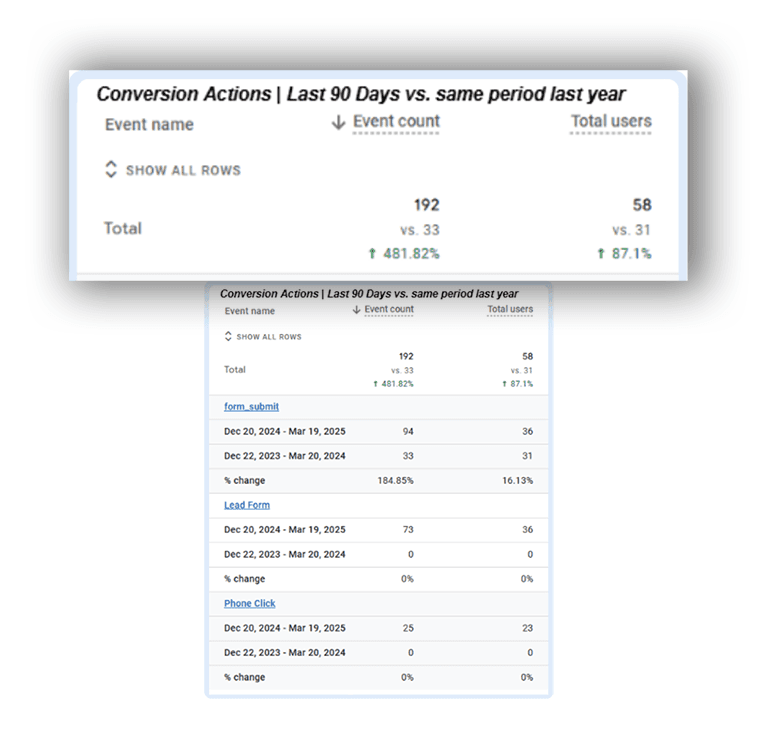This screenshot has width=760, height=736.
Task: Click green 87.1% up arrow in large card
Action: point(601,253)
